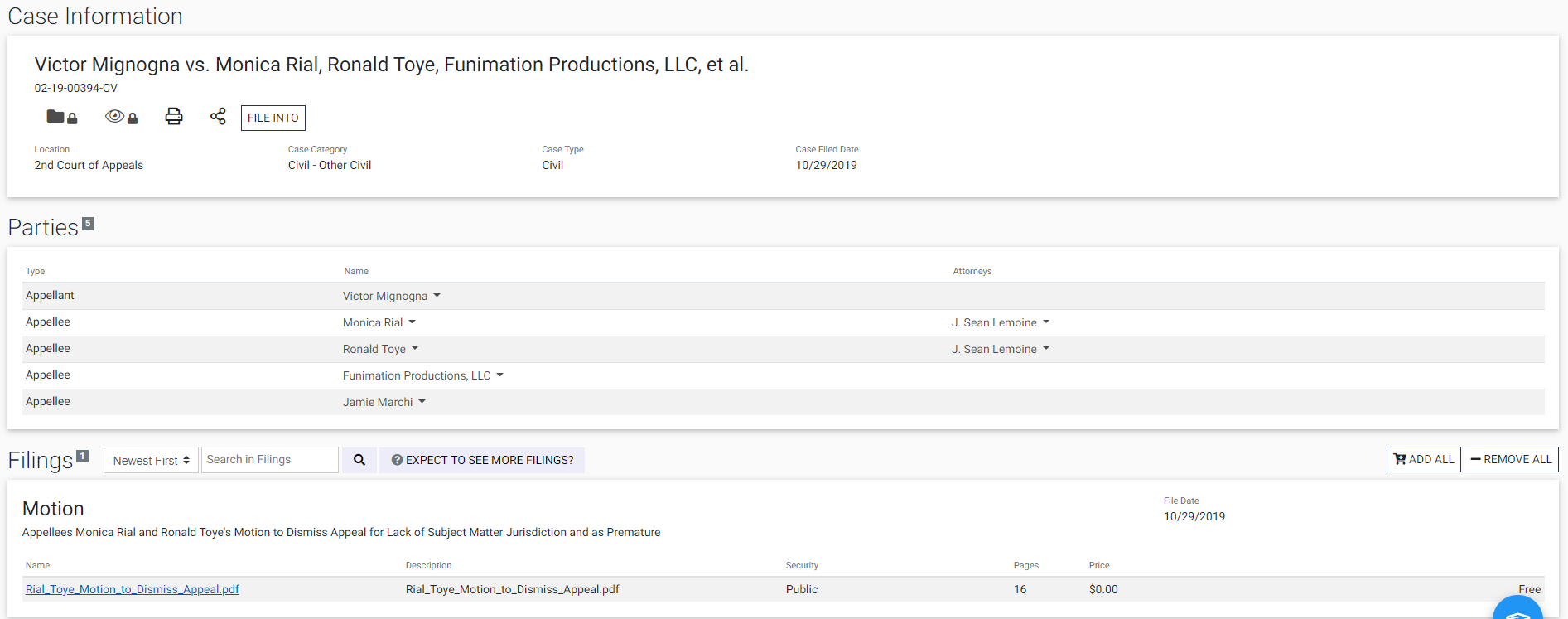Screen dimensions: 1568x619
Task: Click the Filings count badge
Action: tap(83, 456)
